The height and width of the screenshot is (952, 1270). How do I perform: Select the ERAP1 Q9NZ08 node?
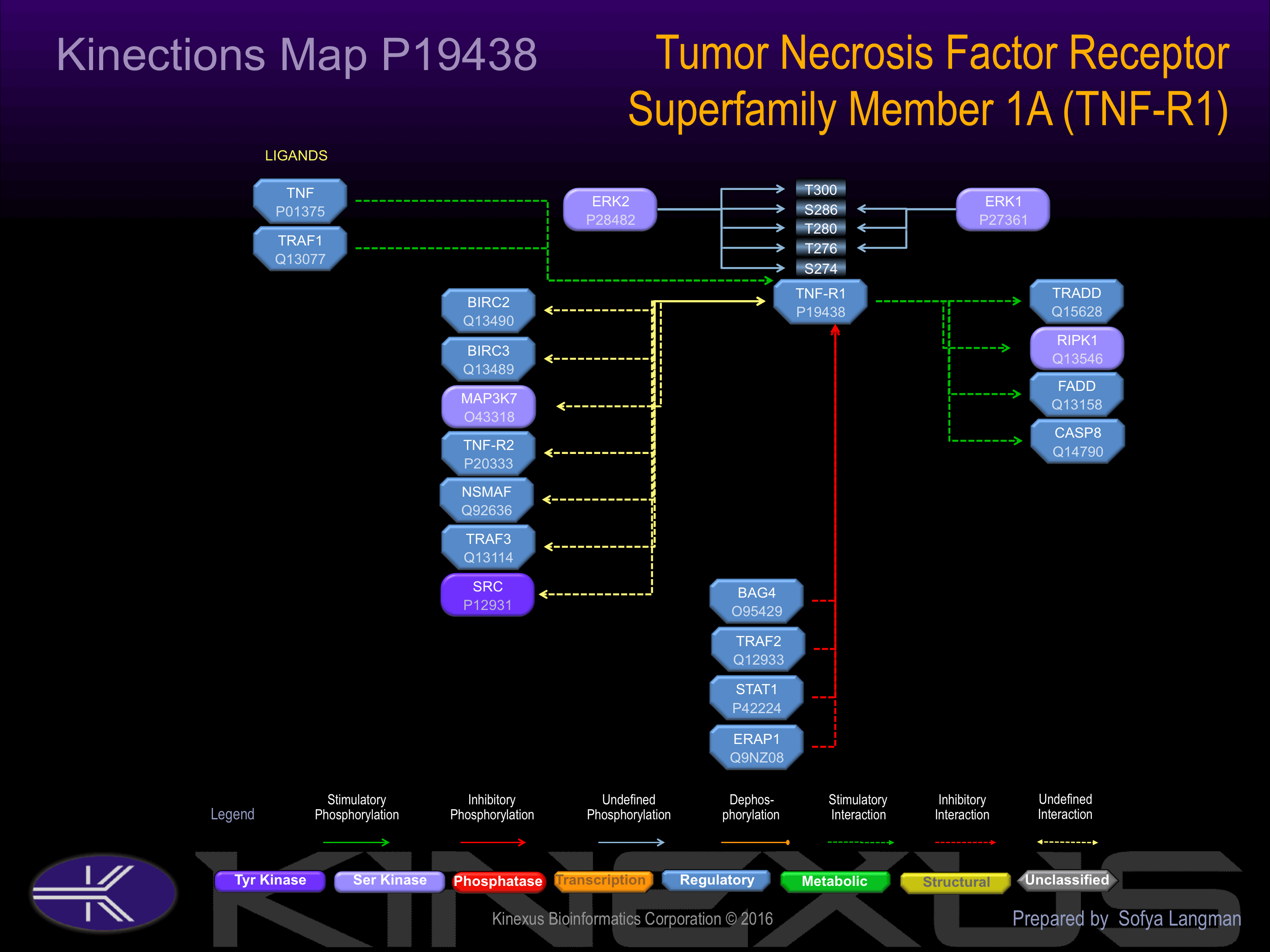tap(756, 748)
